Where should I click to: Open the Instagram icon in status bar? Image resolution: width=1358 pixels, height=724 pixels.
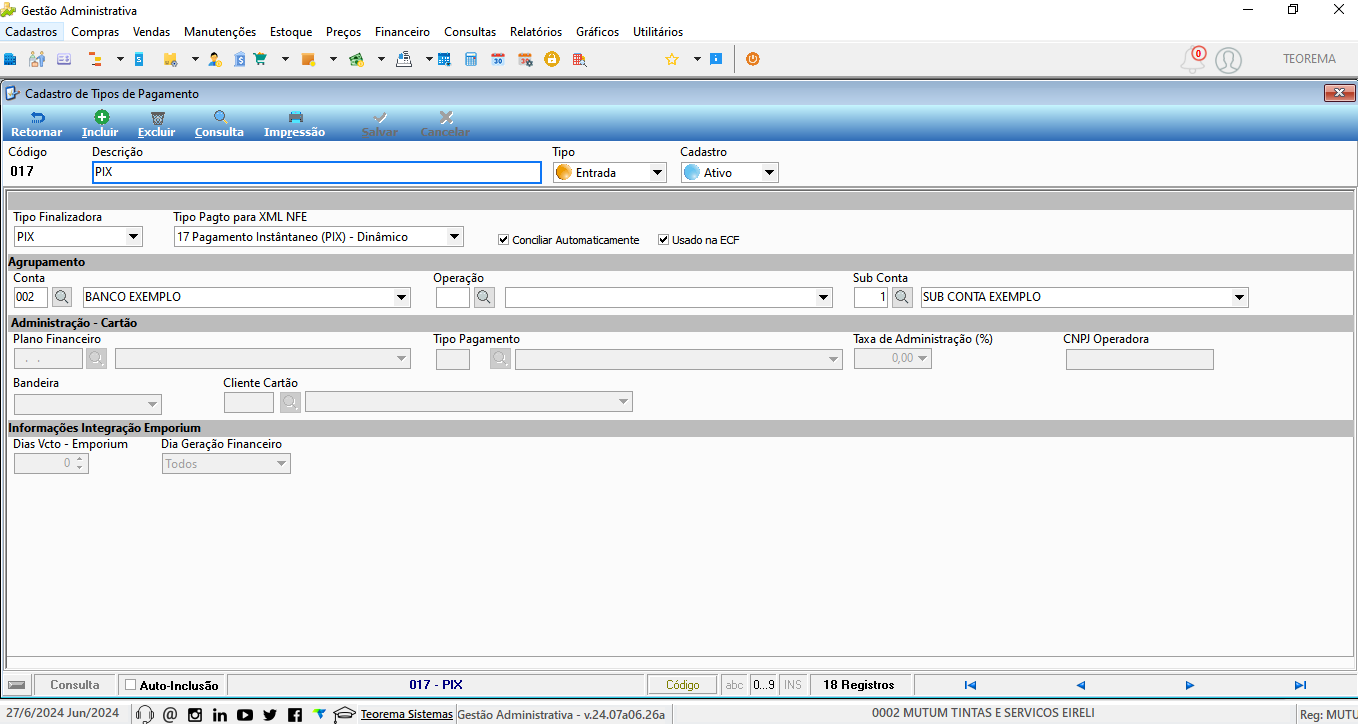[x=195, y=714]
